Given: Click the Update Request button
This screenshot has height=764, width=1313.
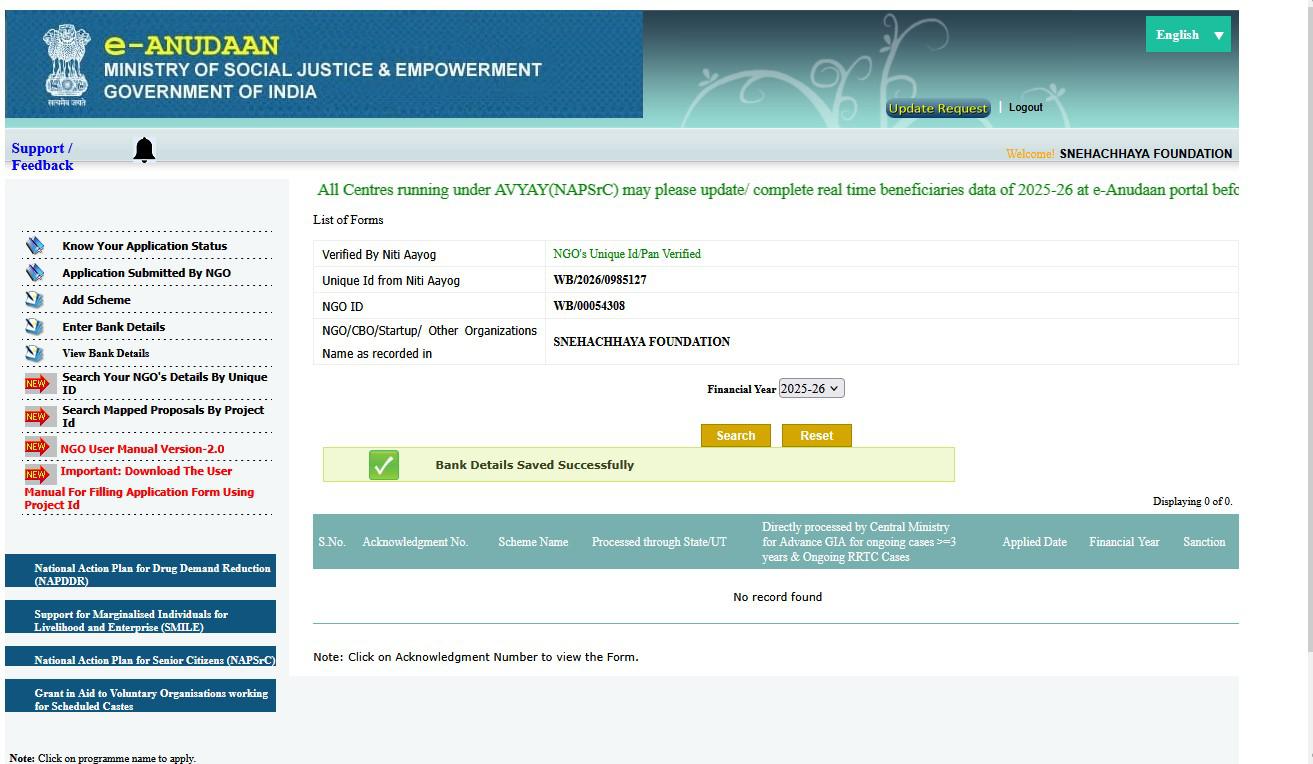Looking at the screenshot, I should pos(938,108).
